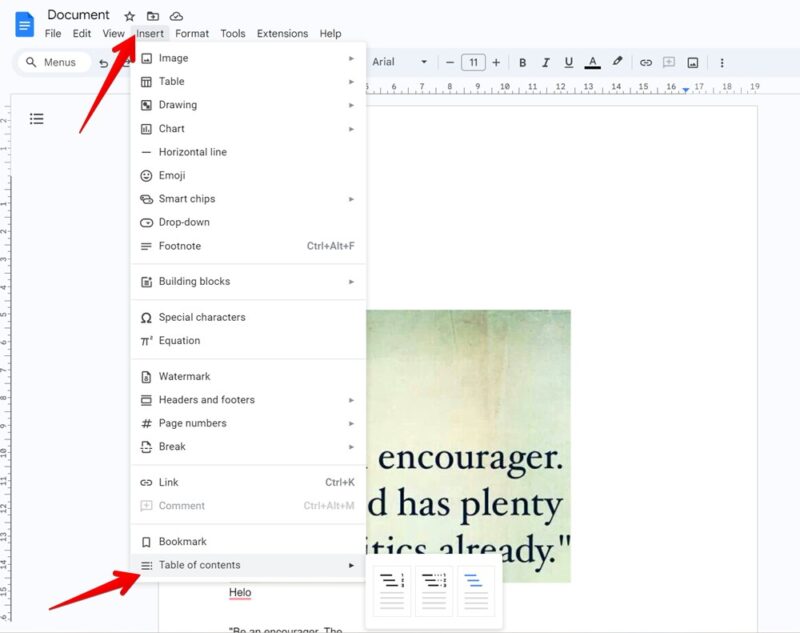The image size is (800, 633).
Task: Star the document
Action: pyautogui.click(x=129, y=15)
